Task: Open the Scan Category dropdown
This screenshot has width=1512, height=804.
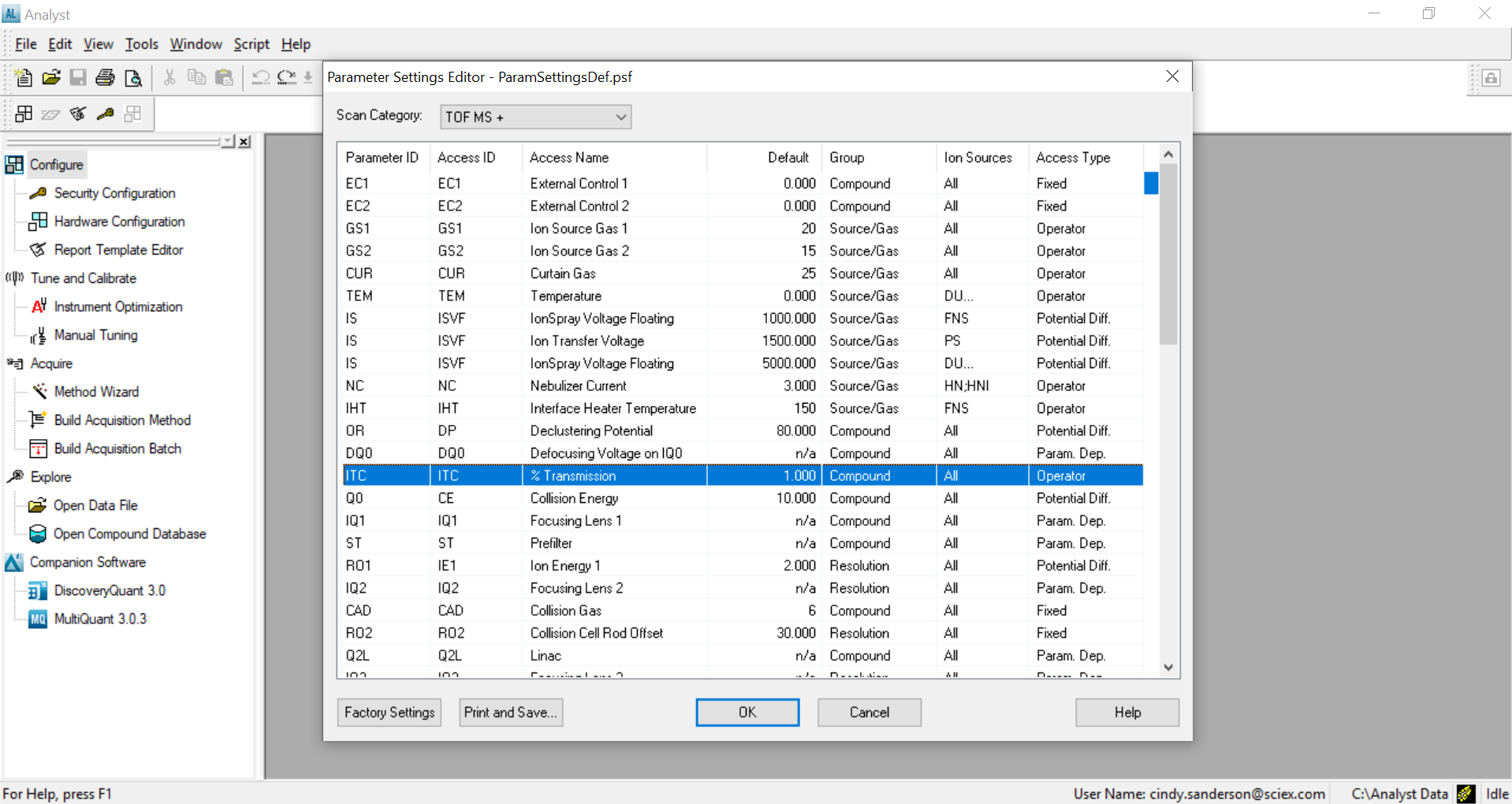Action: coord(535,117)
